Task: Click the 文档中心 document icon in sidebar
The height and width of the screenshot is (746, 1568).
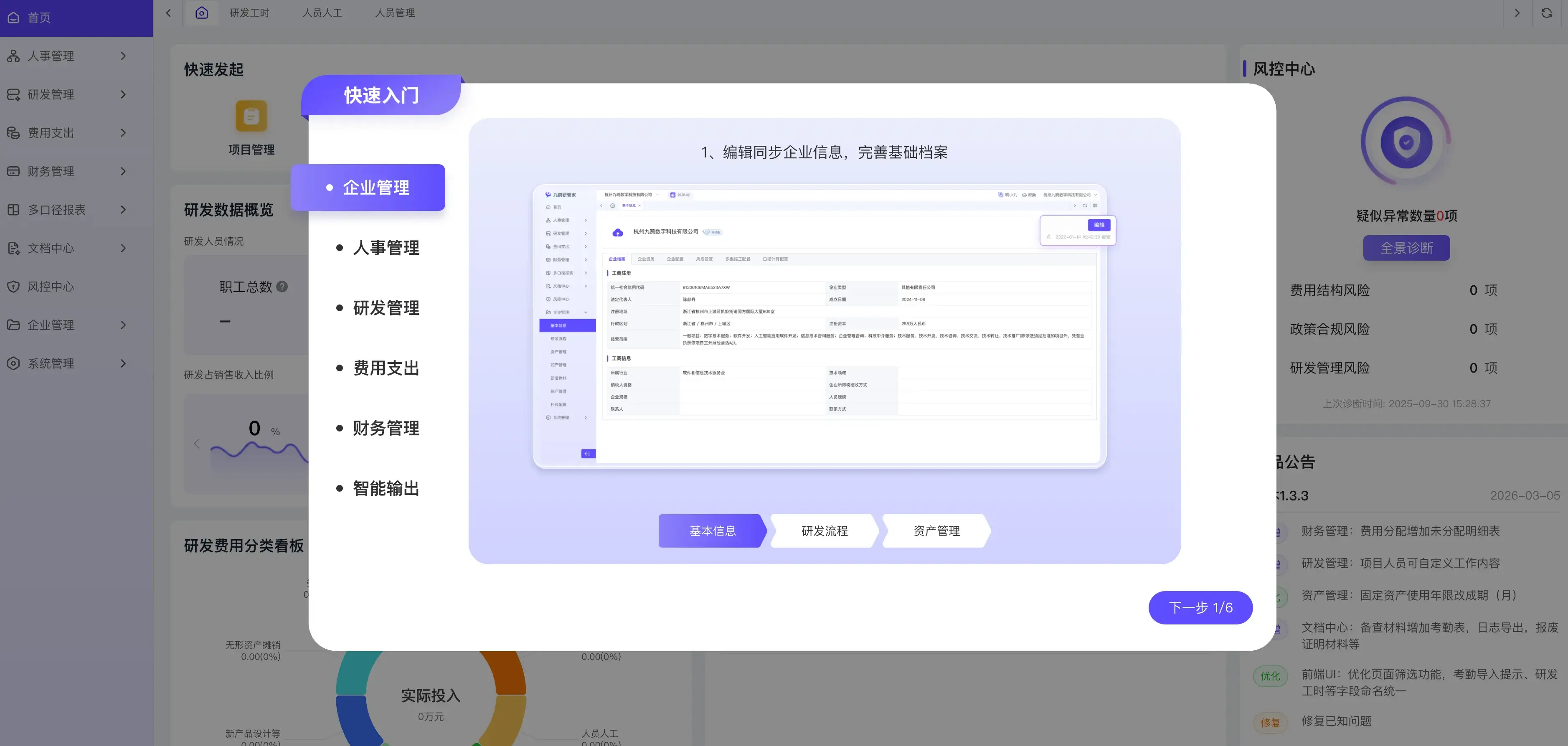Action: [13, 248]
